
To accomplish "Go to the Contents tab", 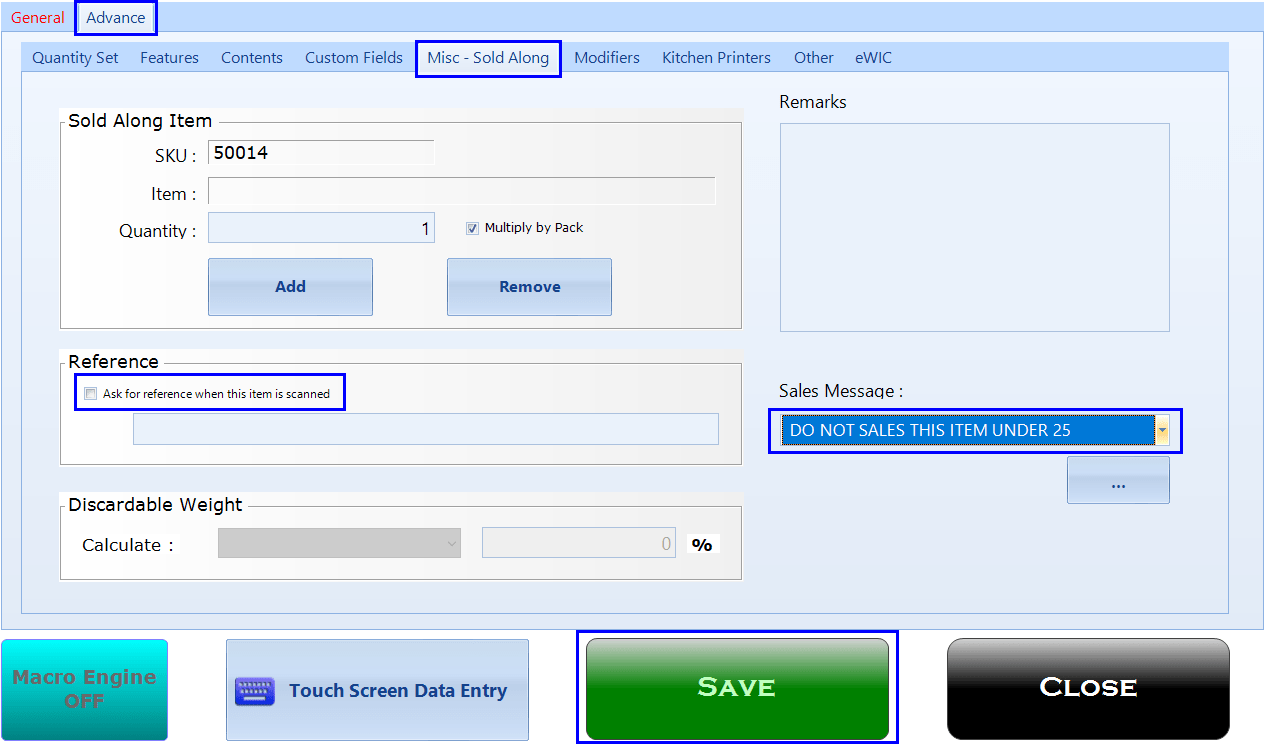I will tap(252, 58).
